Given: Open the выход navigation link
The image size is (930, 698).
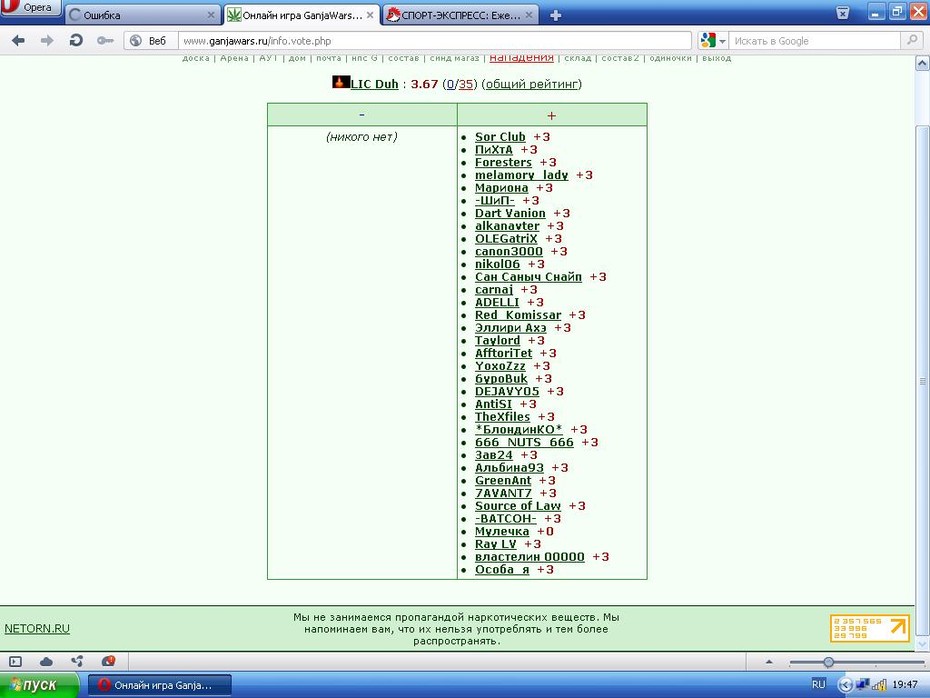Looking at the screenshot, I should click(x=716, y=58).
